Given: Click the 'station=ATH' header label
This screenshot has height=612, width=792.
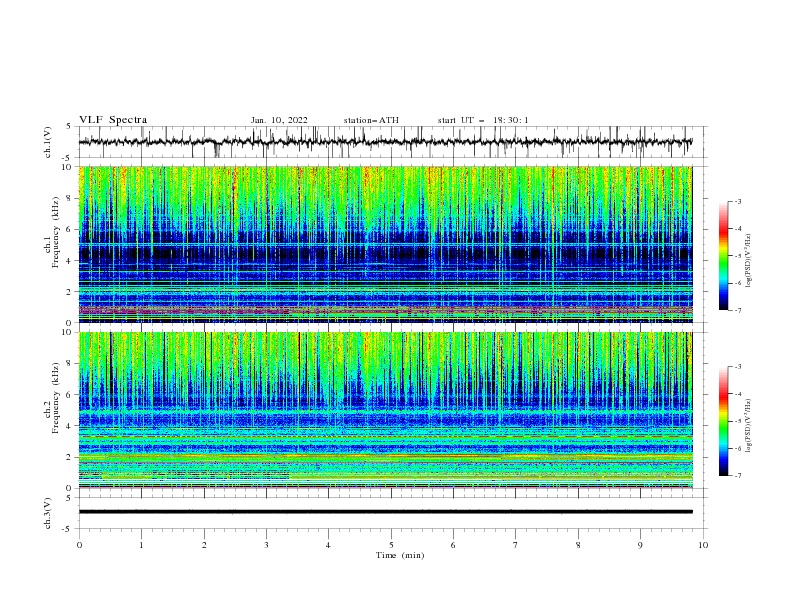Looking at the screenshot, I should 371,120.
